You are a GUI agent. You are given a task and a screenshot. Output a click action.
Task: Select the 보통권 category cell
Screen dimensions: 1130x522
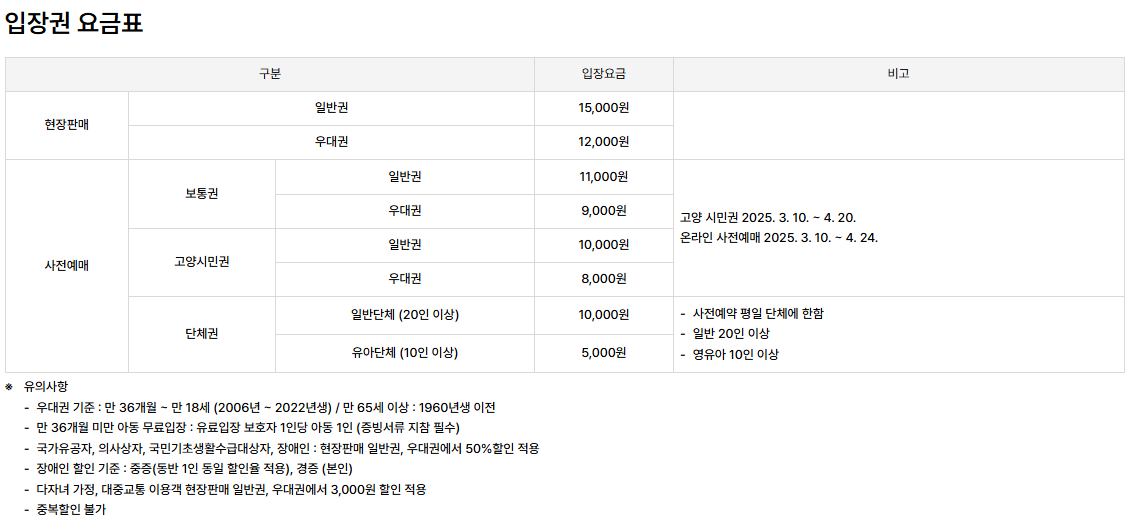click(x=202, y=194)
